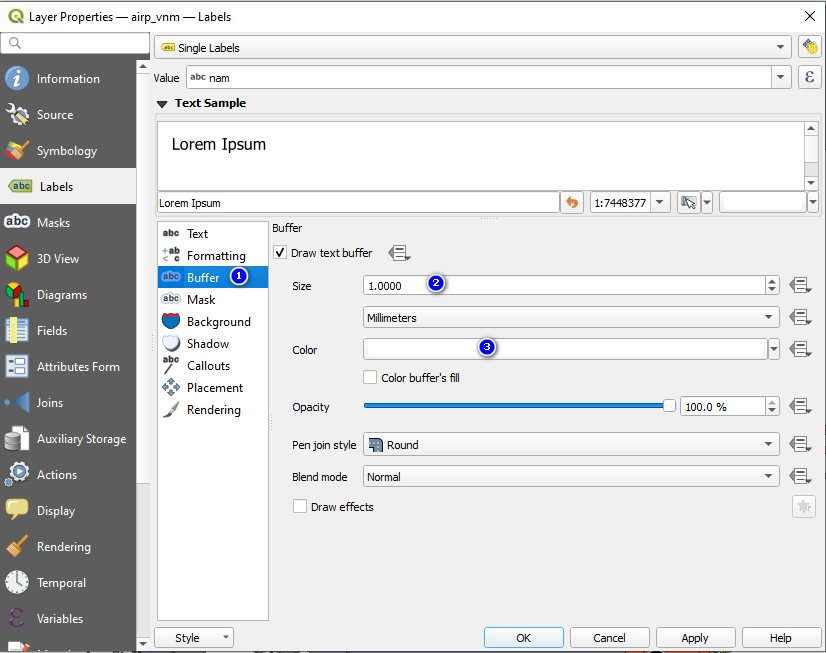Click the Size 1.0000 input field
This screenshot has height=653, width=826.
point(564,285)
